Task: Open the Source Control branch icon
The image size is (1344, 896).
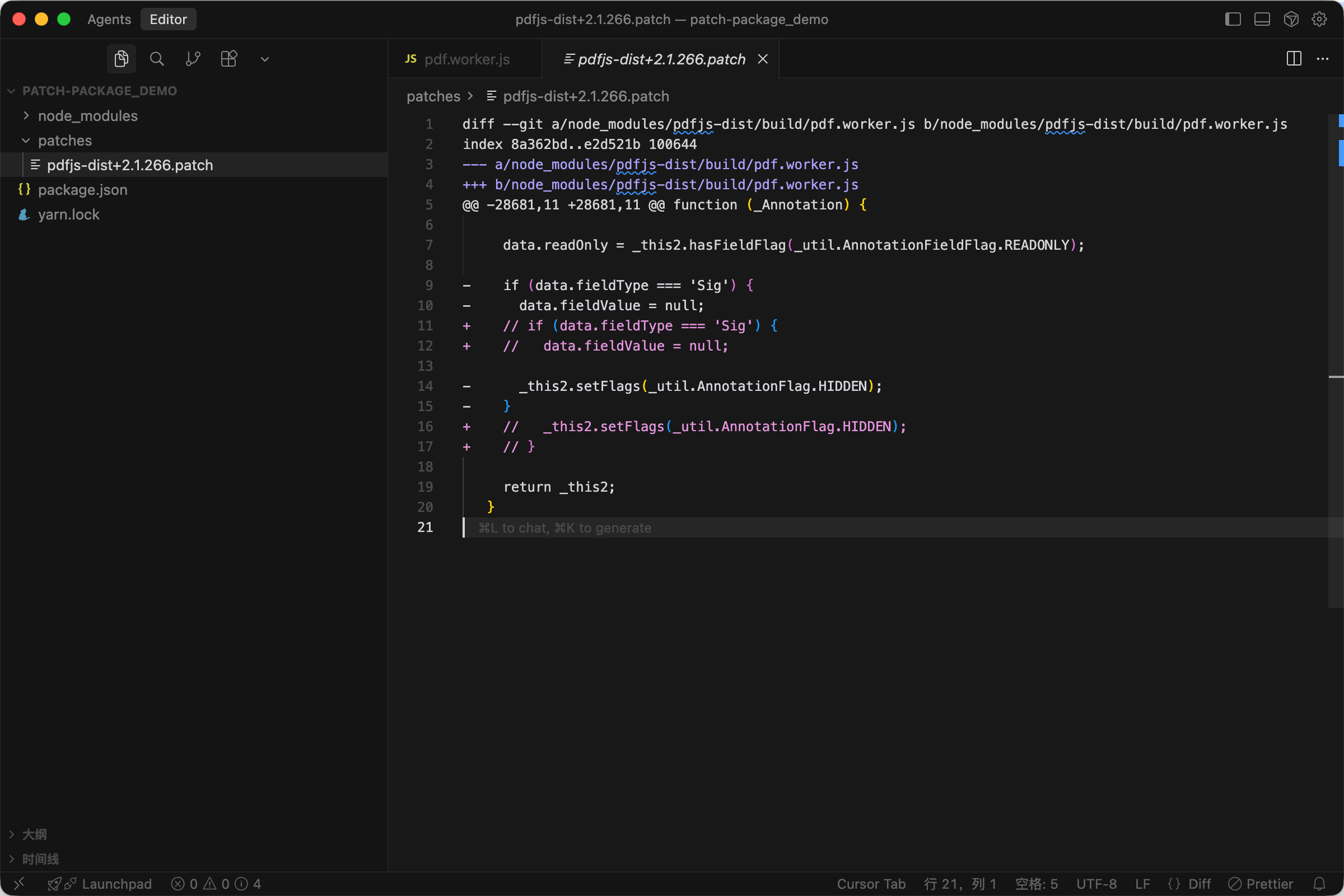Action: click(193, 59)
